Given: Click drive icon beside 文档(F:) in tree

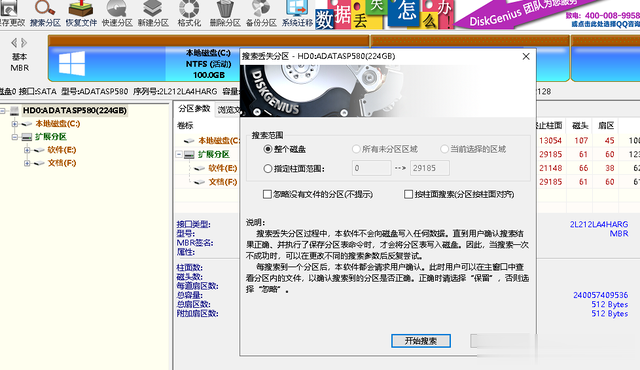Looking at the screenshot, I should click(x=39, y=163).
